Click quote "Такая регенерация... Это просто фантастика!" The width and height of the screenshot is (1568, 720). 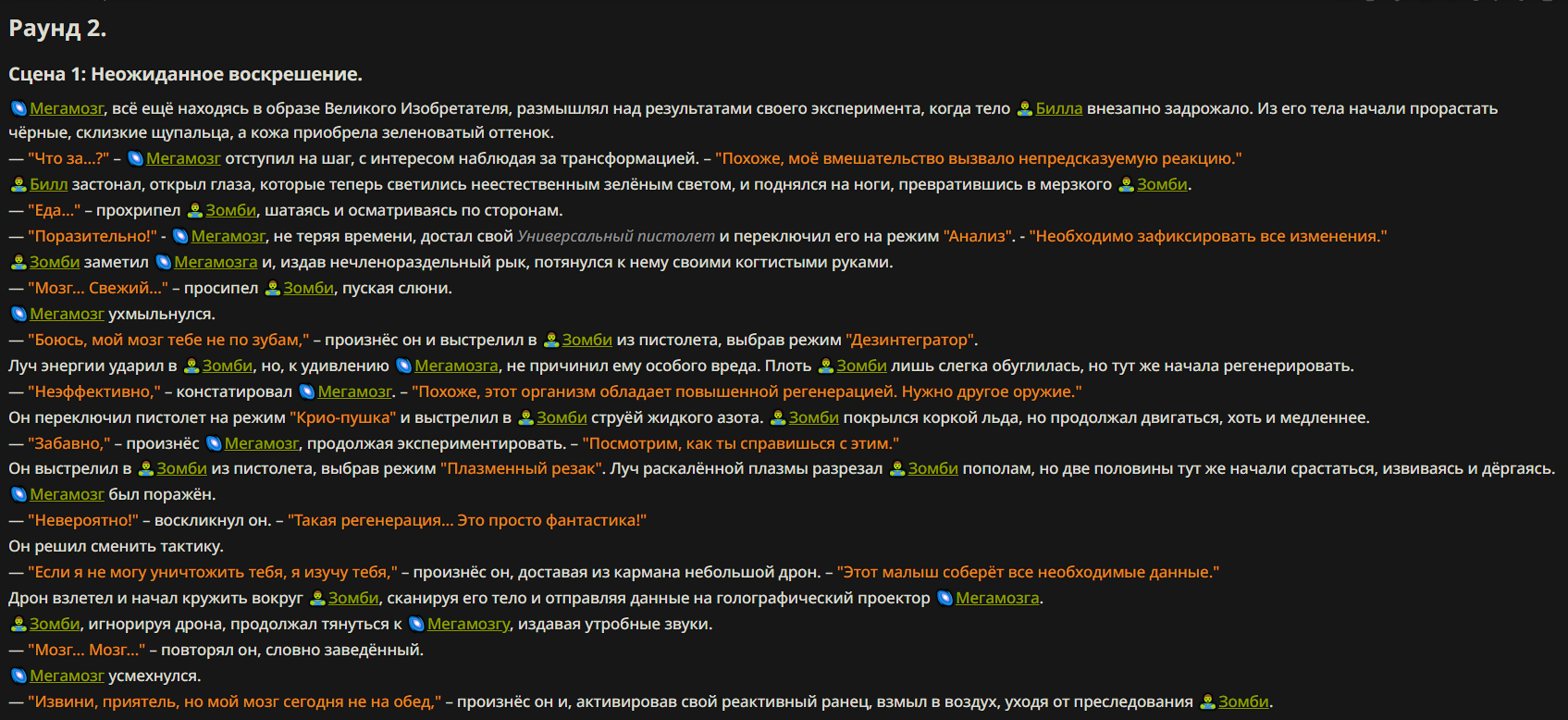pos(467,520)
